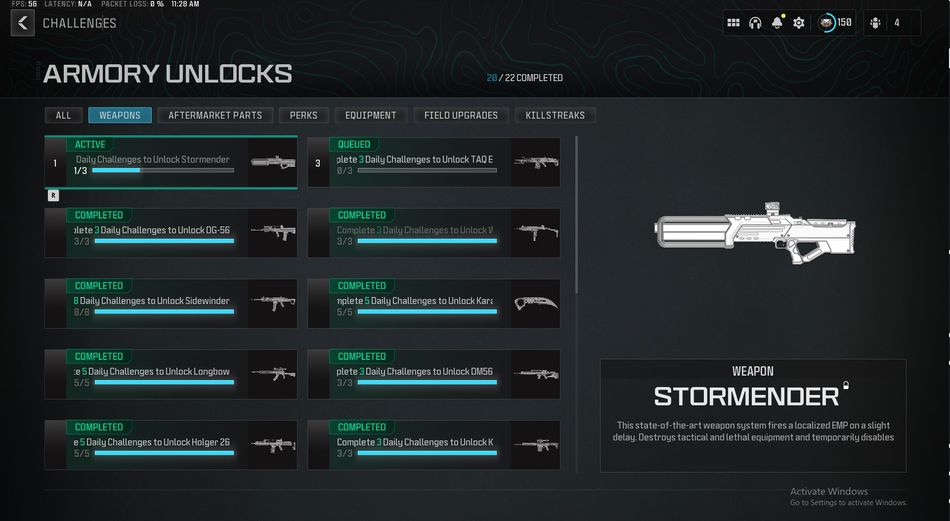Screen dimensions: 950x521
Task: Open the FIELD UPGRADES tab
Action: pyautogui.click(x=461, y=115)
